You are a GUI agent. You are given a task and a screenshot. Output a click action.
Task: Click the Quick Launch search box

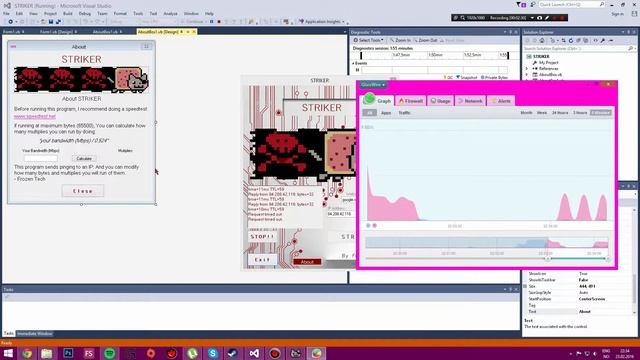pyautogui.click(x=571, y=4)
